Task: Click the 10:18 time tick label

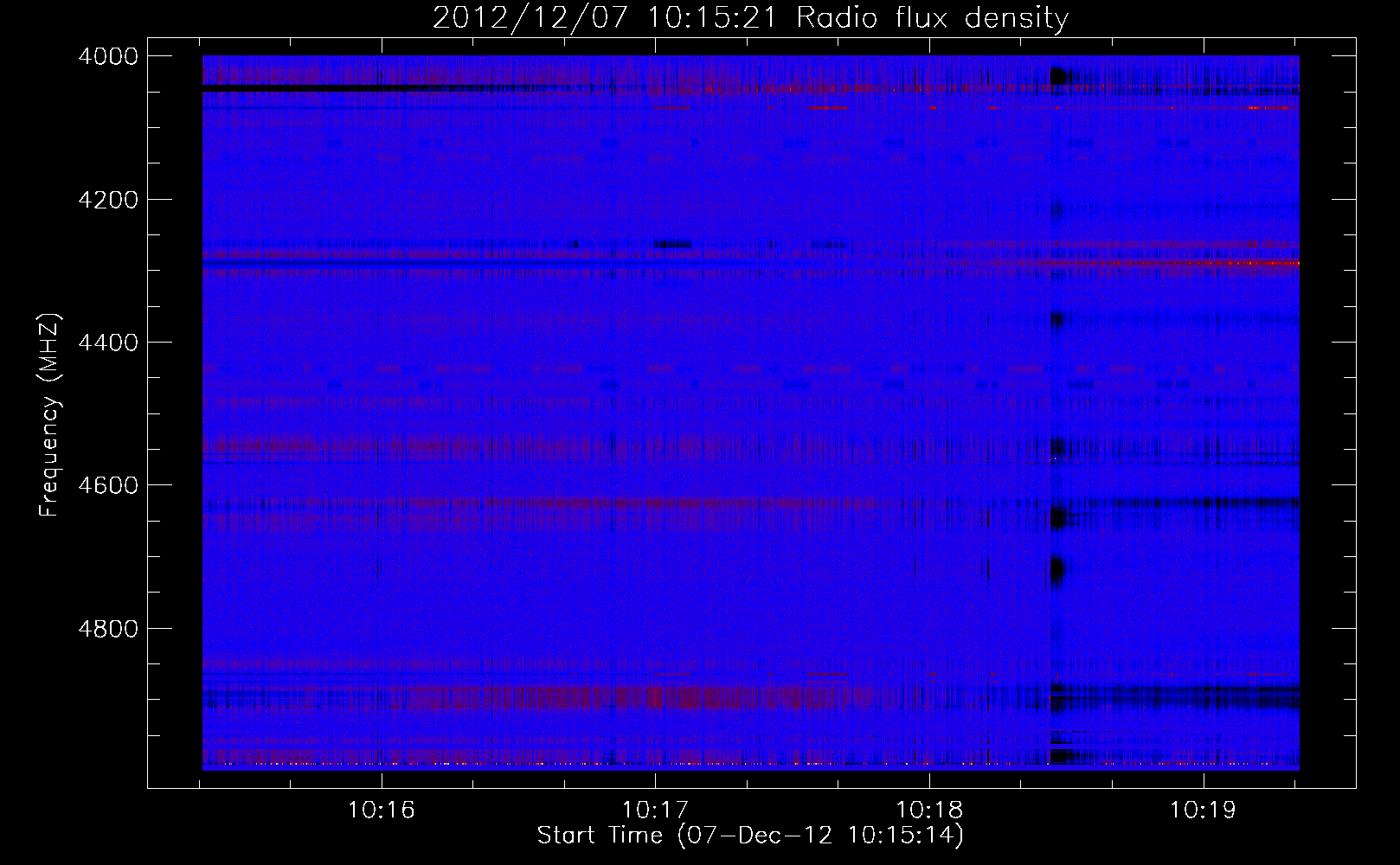Action: pyautogui.click(x=930, y=811)
